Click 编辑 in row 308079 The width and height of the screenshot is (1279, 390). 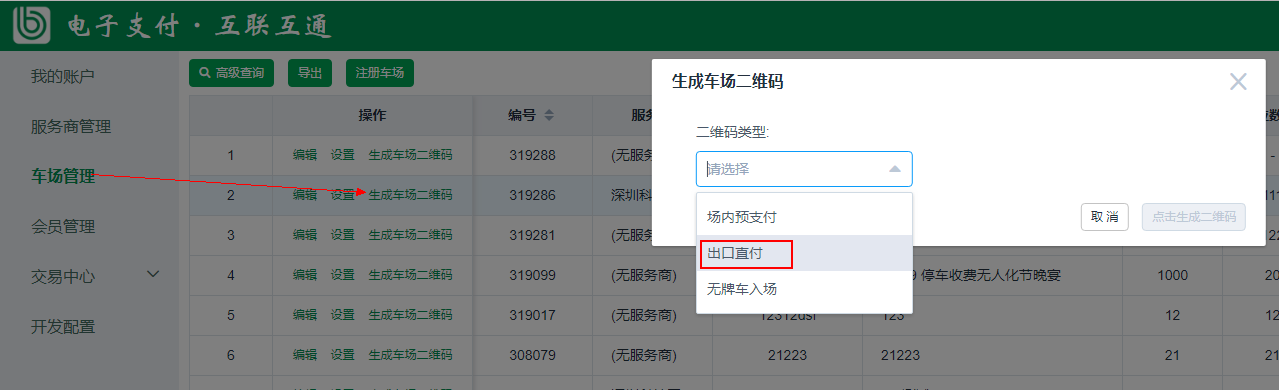point(305,355)
